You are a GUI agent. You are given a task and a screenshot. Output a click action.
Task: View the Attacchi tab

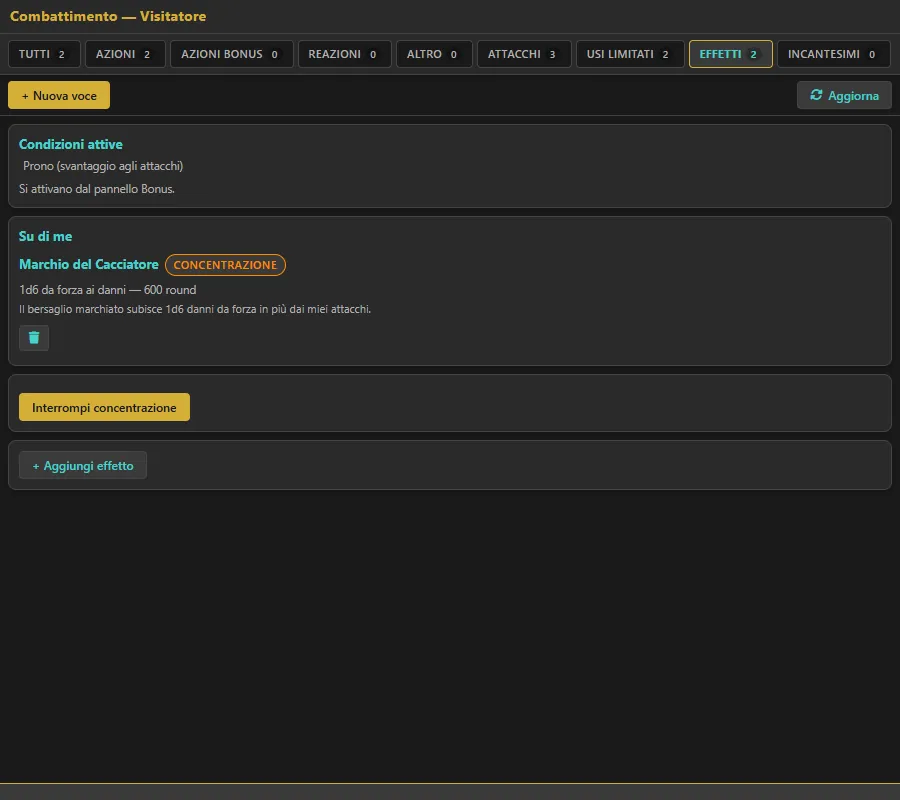tap(524, 54)
